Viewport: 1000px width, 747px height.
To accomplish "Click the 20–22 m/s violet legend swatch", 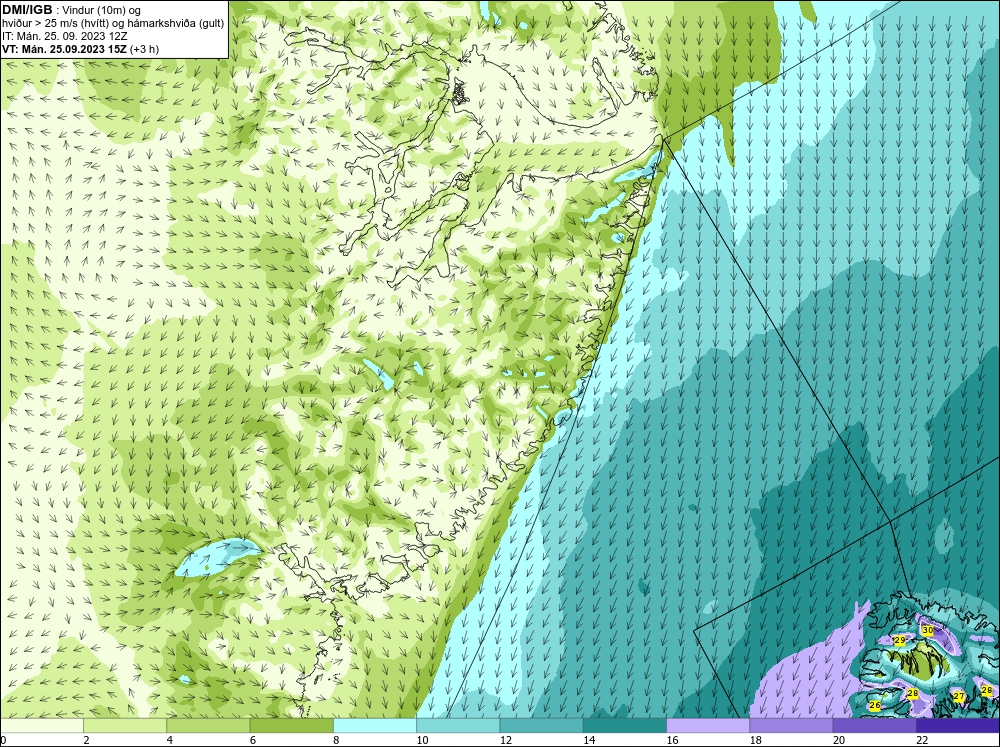I will tap(874, 726).
